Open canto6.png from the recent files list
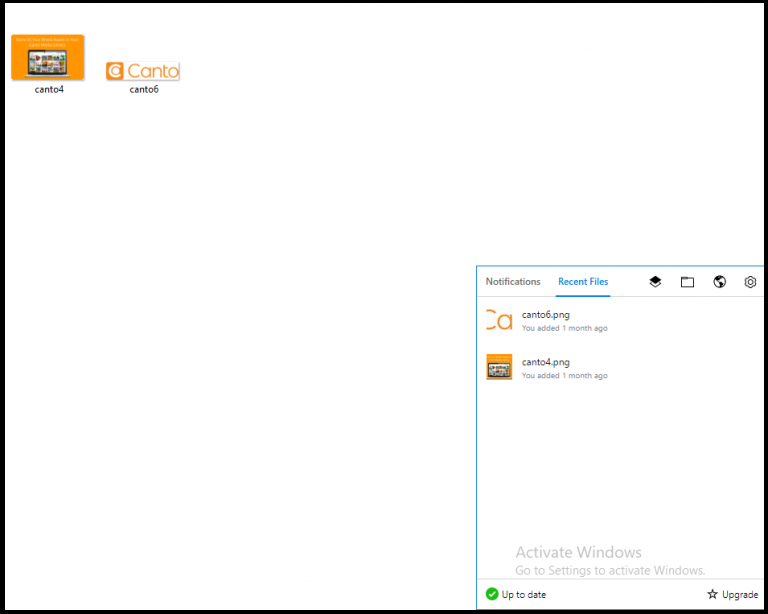Screen dimensions: 768x614 pyautogui.click(x=546, y=314)
